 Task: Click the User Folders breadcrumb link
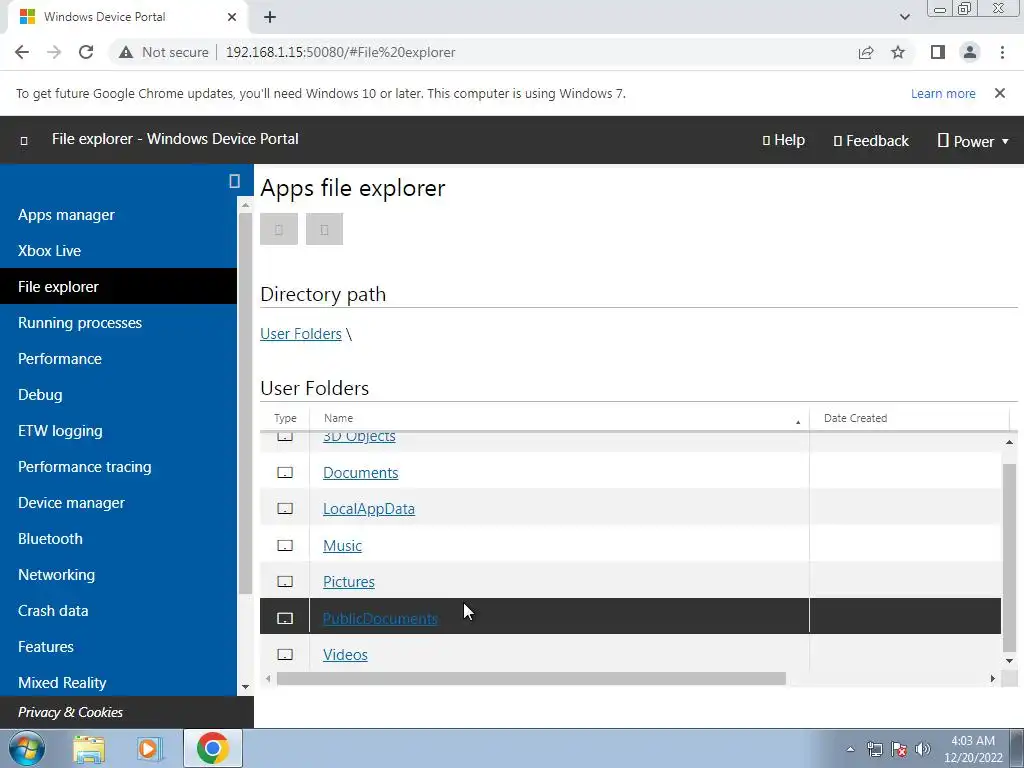point(300,334)
